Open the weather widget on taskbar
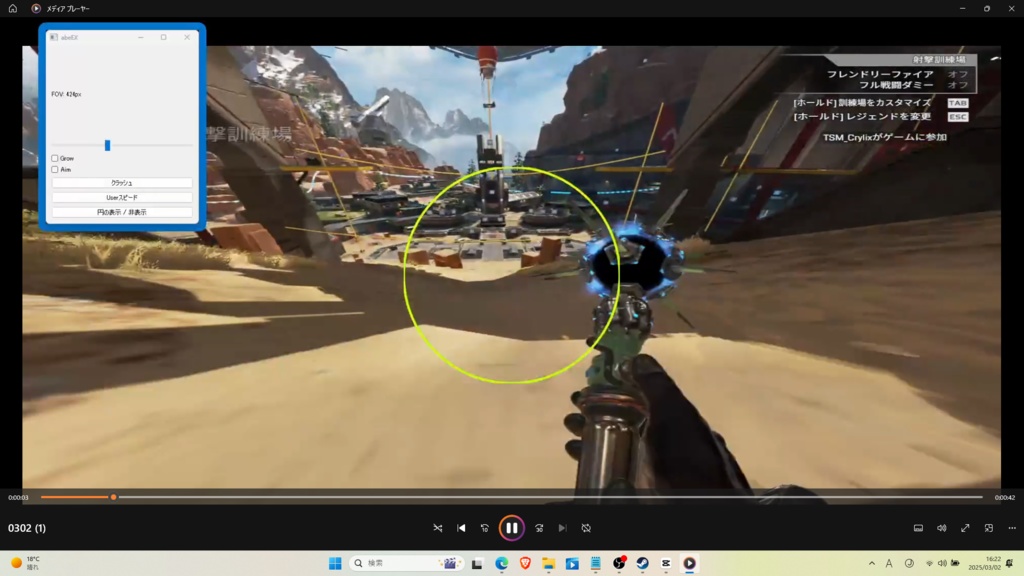Viewport: 1024px width, 576px height. coord(25,563)
